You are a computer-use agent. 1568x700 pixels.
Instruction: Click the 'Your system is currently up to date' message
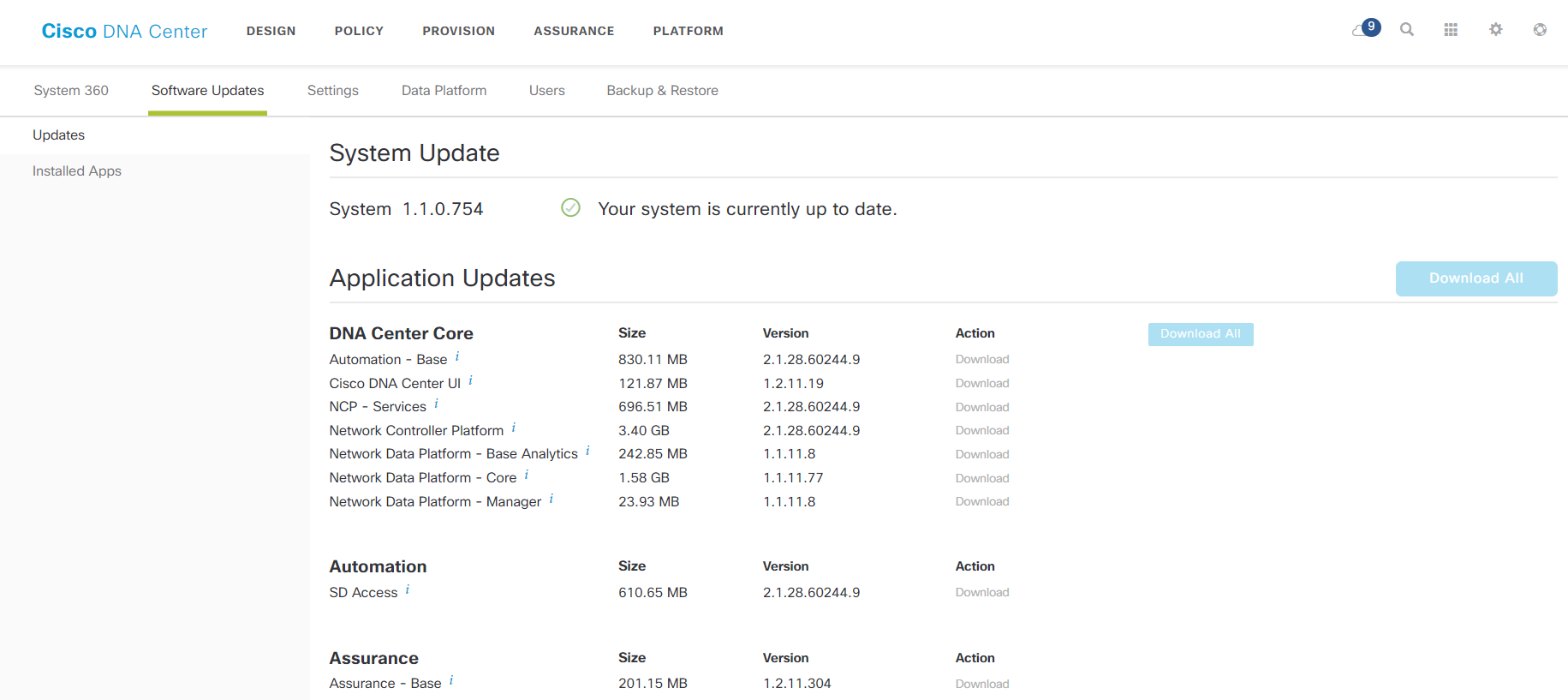pos(748,209)
